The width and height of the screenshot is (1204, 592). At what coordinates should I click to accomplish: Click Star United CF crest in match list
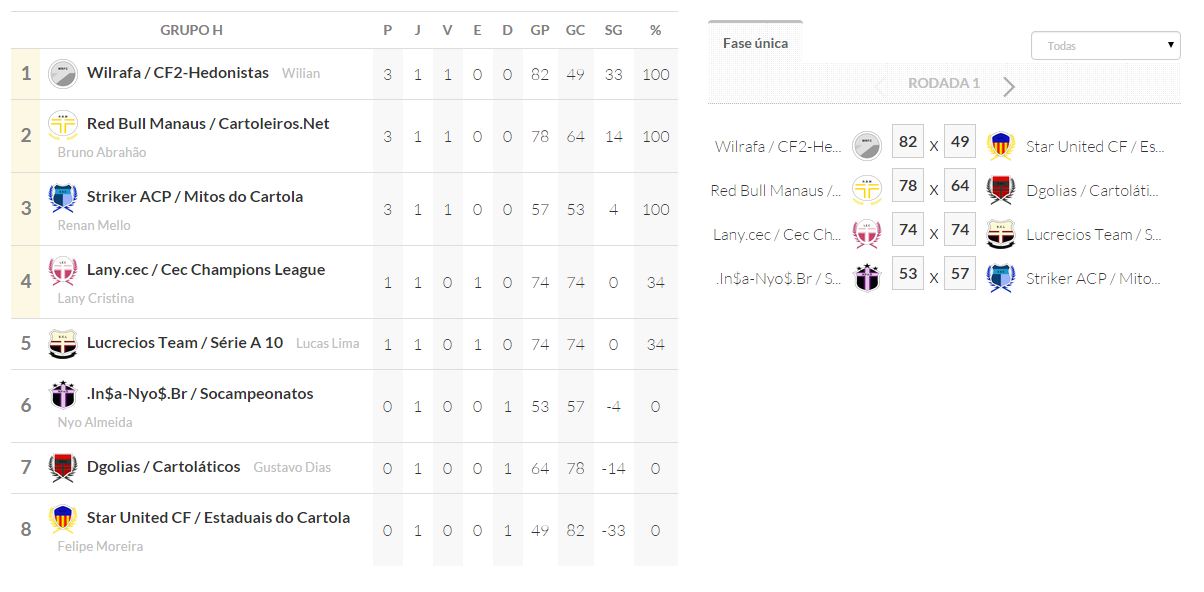[x=1001, y=146]
